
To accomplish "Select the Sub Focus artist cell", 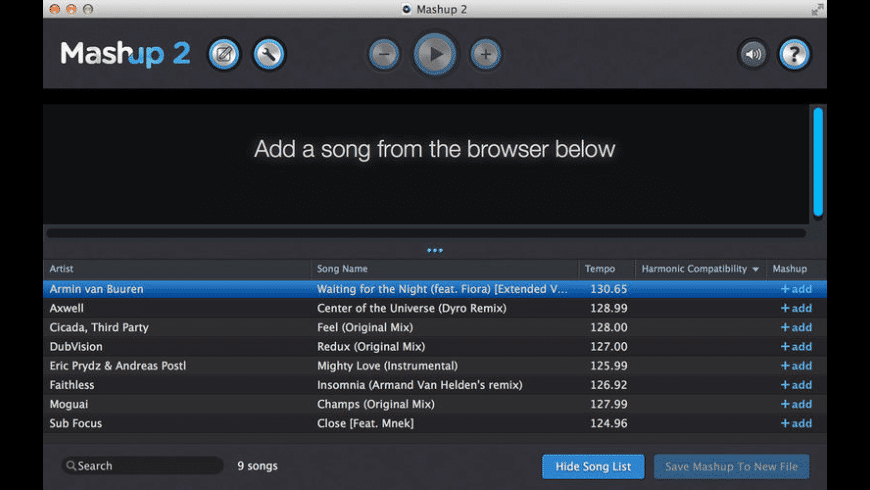I will (x=75, y=423).
